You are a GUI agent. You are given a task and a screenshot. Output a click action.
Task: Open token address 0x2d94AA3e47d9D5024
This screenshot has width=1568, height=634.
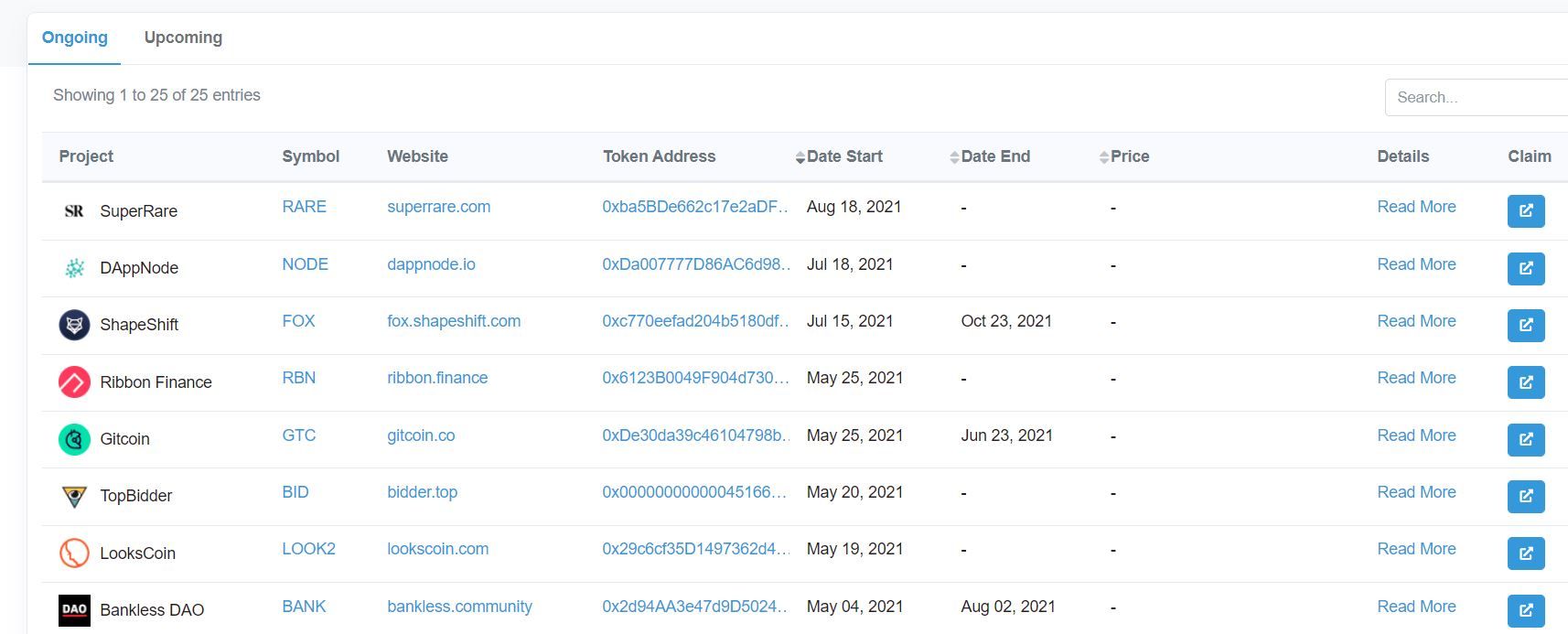click(695, 607)
